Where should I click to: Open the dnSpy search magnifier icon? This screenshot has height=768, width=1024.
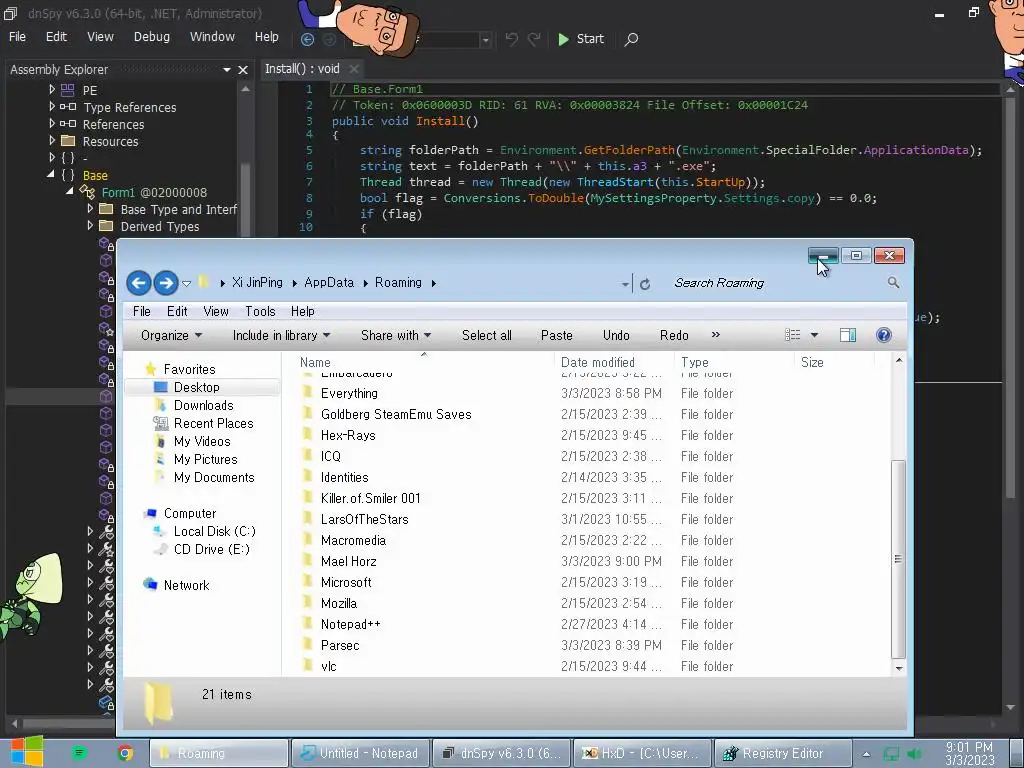tap(631, 39)
